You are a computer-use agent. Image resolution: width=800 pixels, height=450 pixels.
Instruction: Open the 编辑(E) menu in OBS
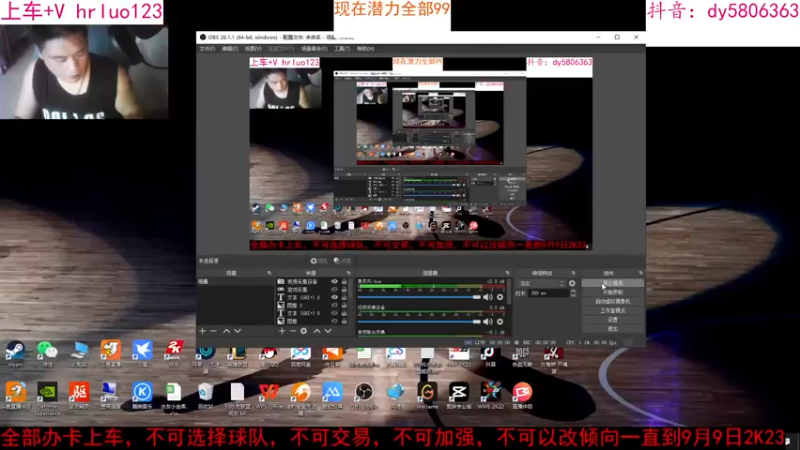click(x=230, y=48)
